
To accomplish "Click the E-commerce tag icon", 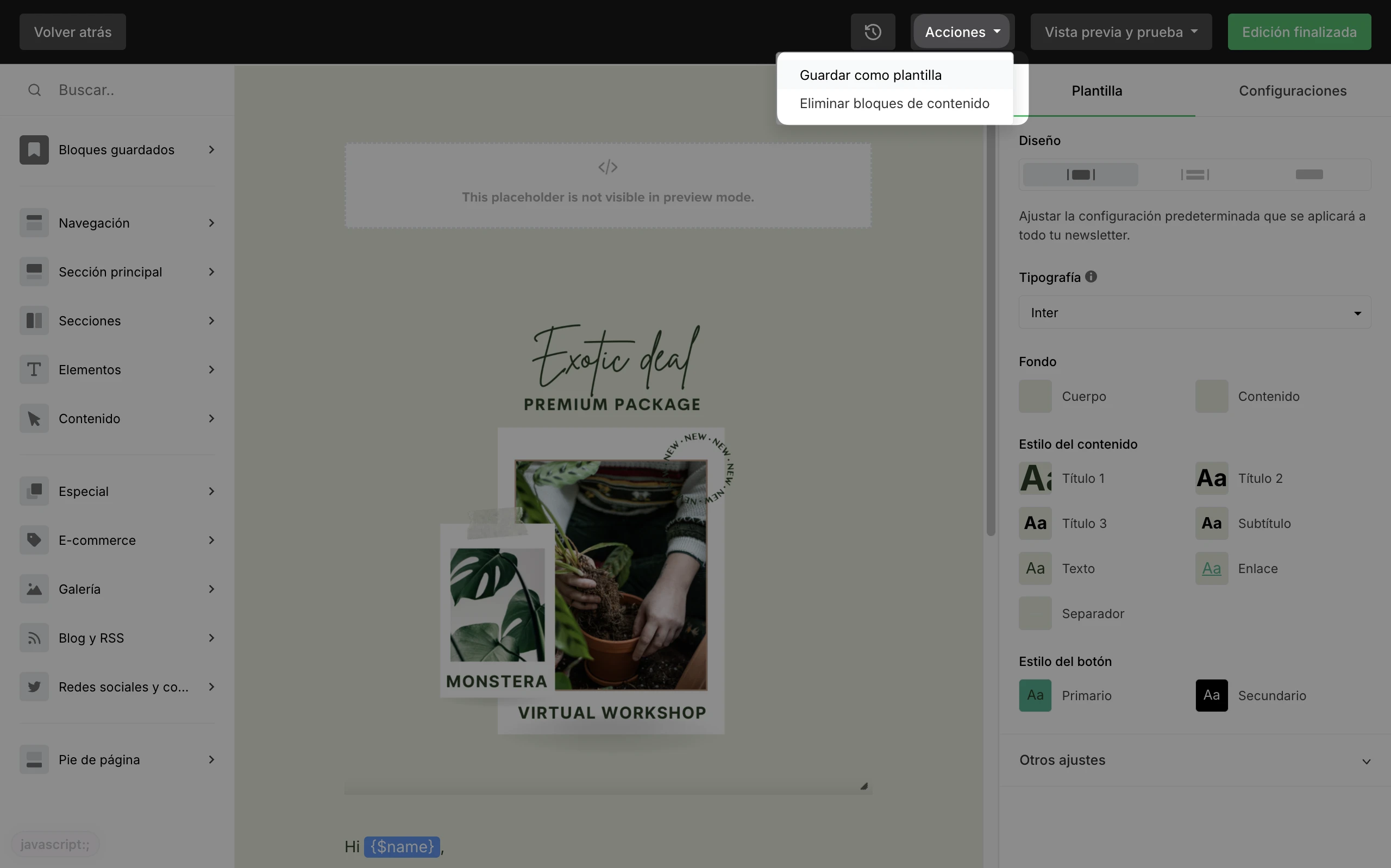I will coord(34,540).
